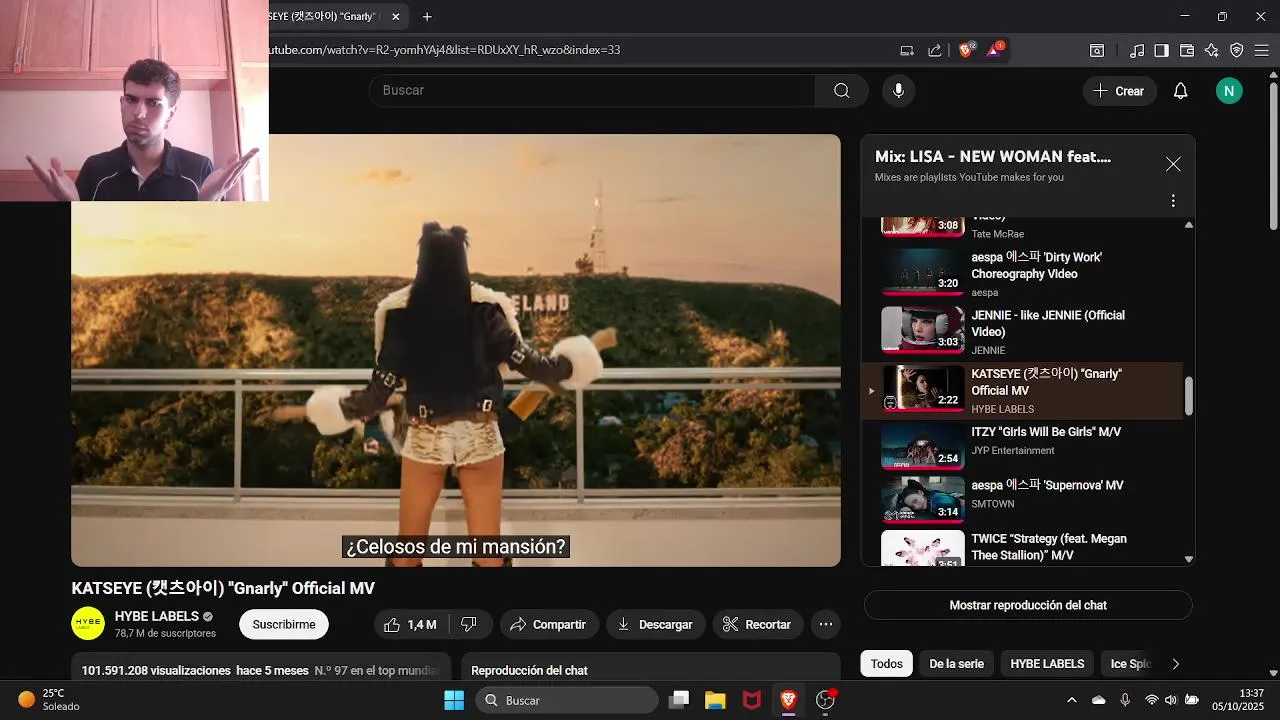Open Brave Shields lion icon
1280x720 pixels.
pos(966,50)
